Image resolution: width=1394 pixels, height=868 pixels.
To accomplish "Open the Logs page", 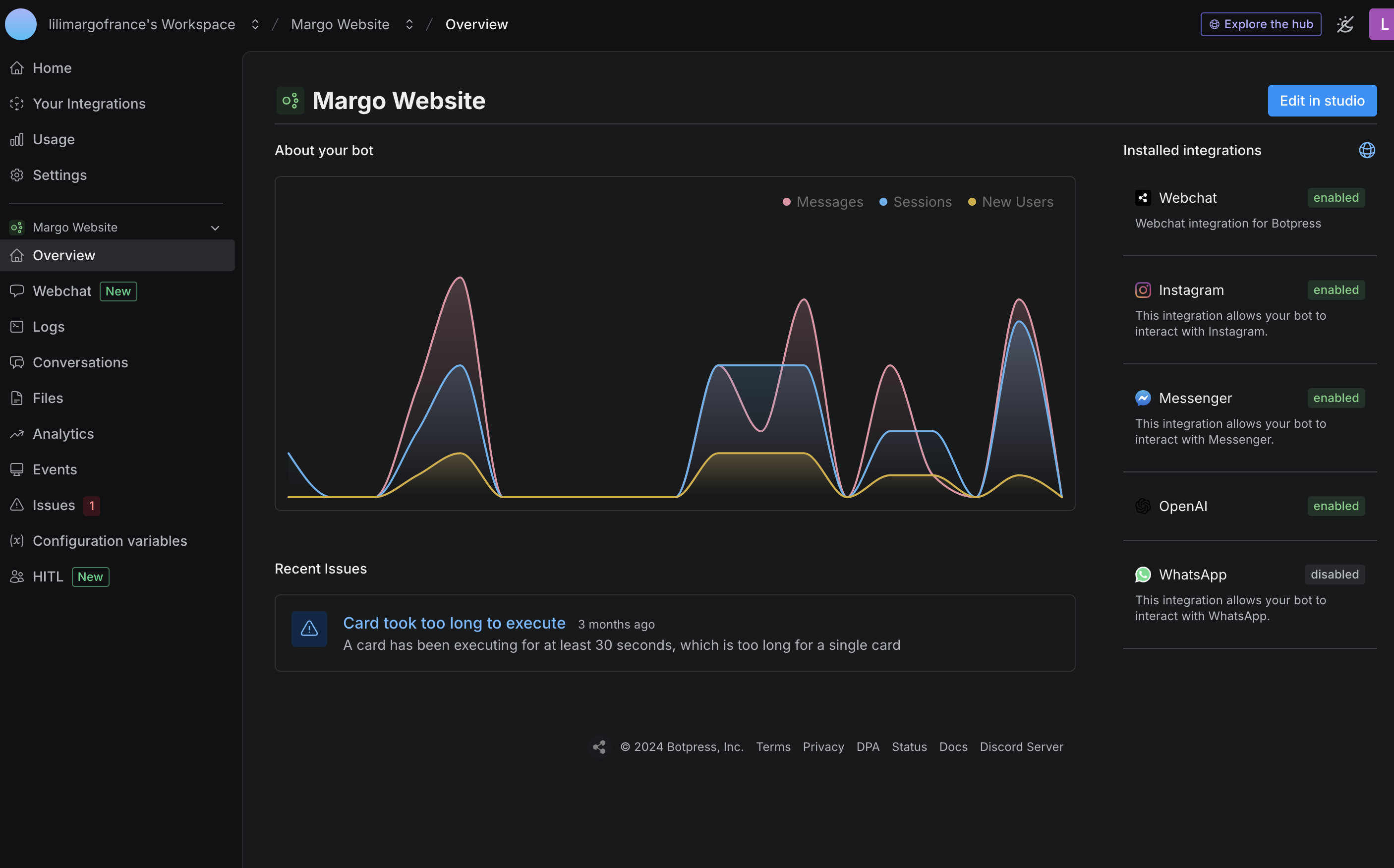I will pos(117,327).
